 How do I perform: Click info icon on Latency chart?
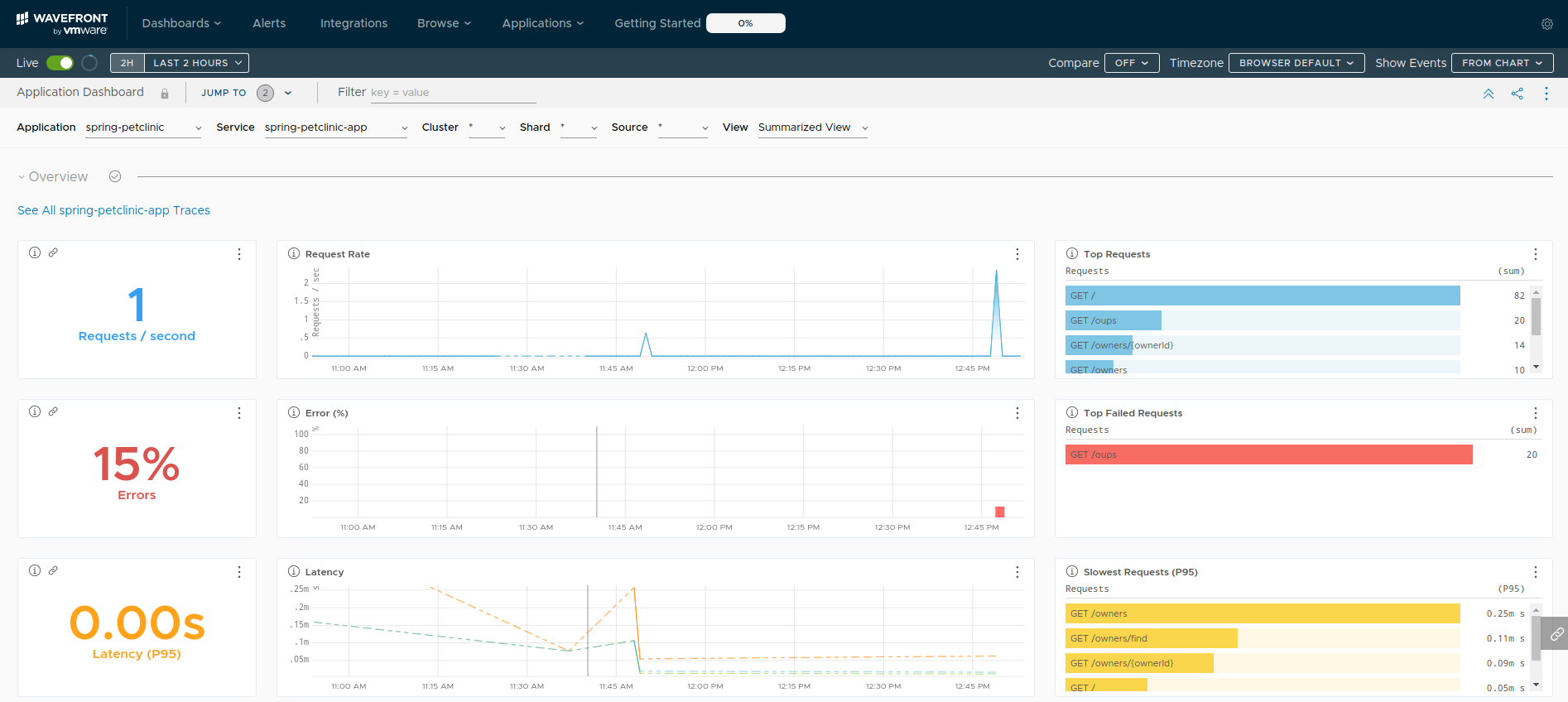[x=293, y=572]
